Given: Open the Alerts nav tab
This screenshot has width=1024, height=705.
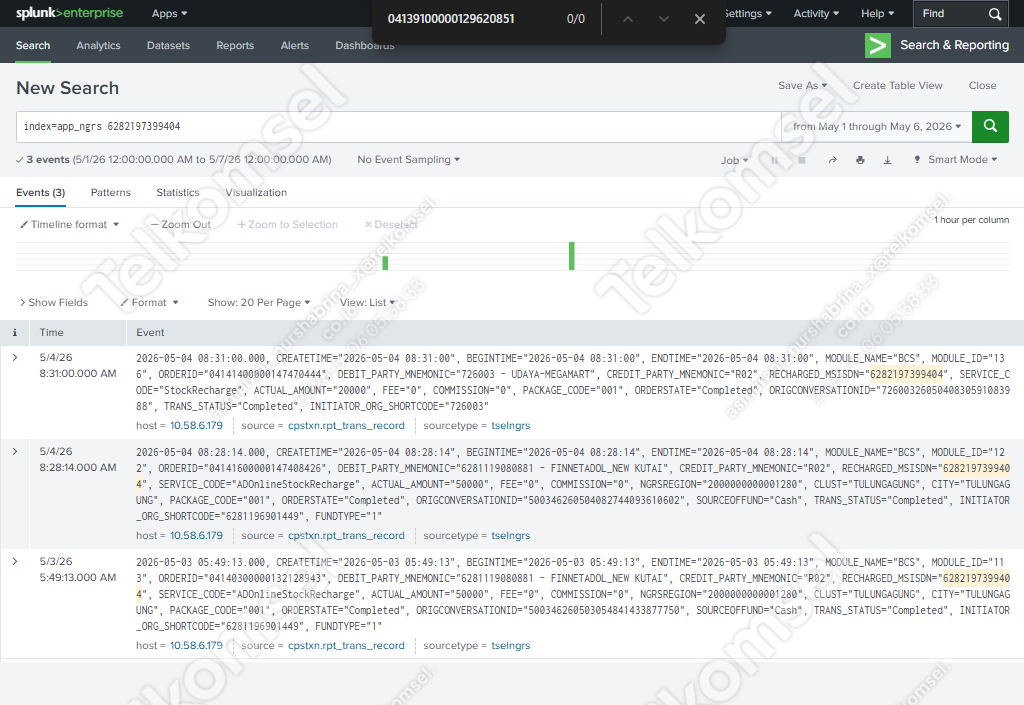Looking at the screenshot, I should point(295,46).
